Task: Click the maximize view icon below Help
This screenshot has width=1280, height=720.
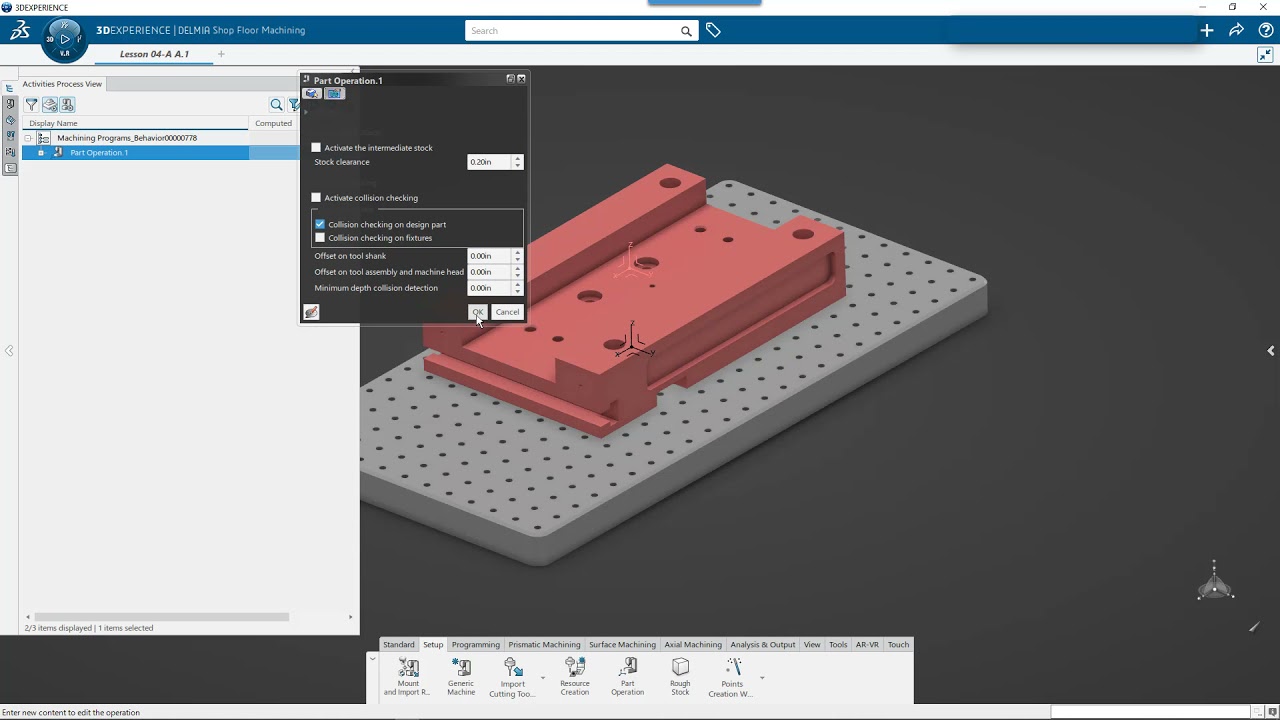Action: point(1265,55)
